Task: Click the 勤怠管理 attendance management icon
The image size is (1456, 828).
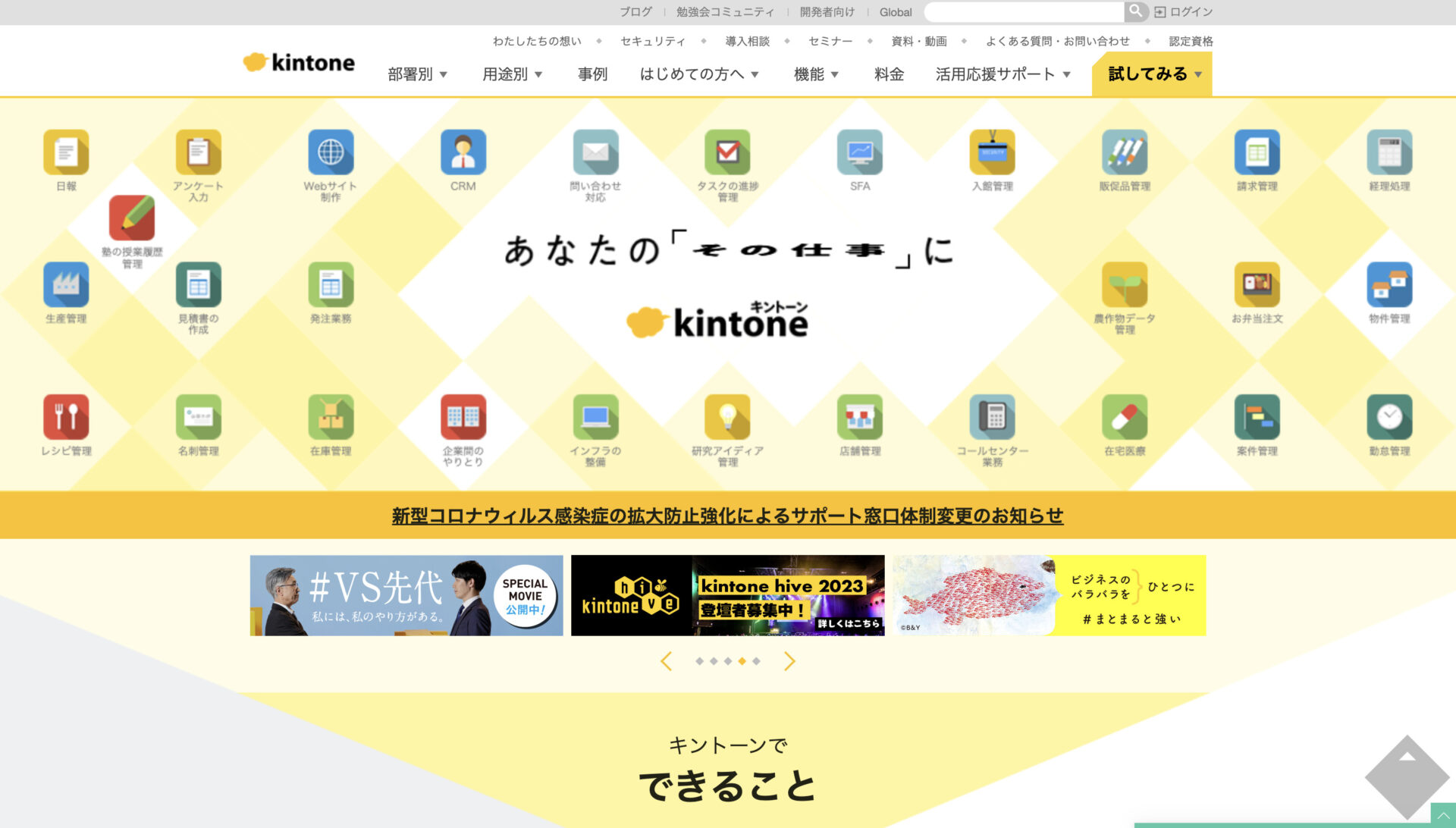Action: tap(1388, 419)
